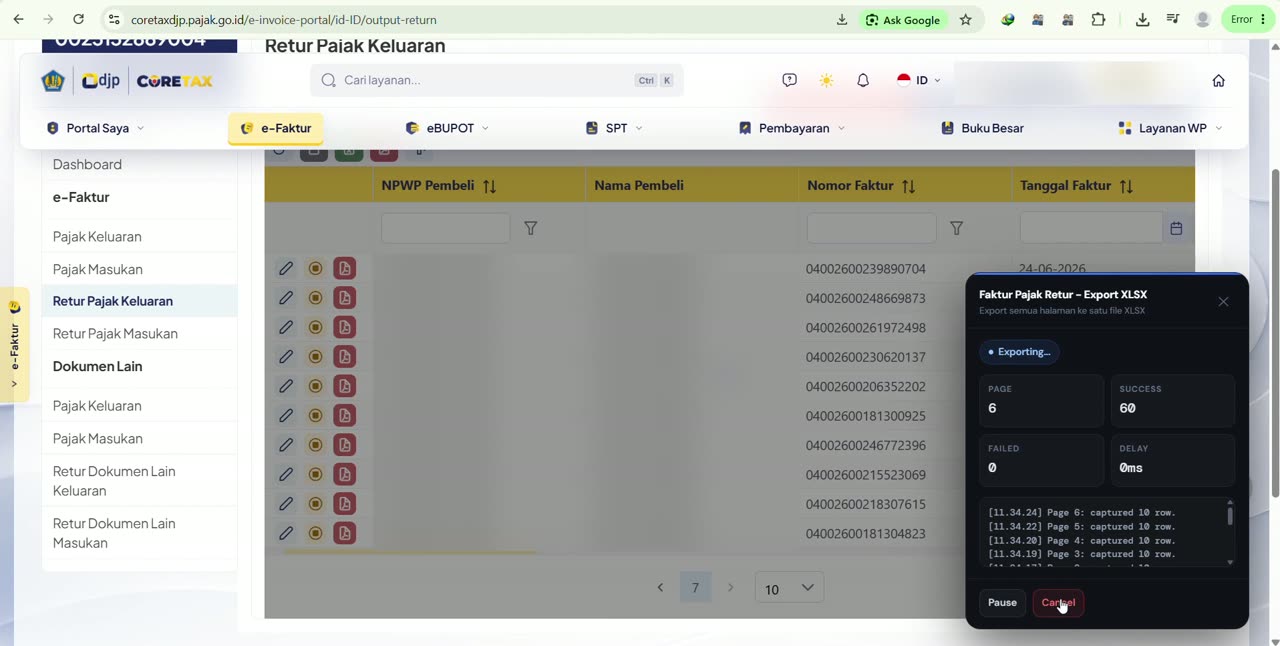Open the notifications bell
Screen dimensions: 1280x646
point(863,80)
